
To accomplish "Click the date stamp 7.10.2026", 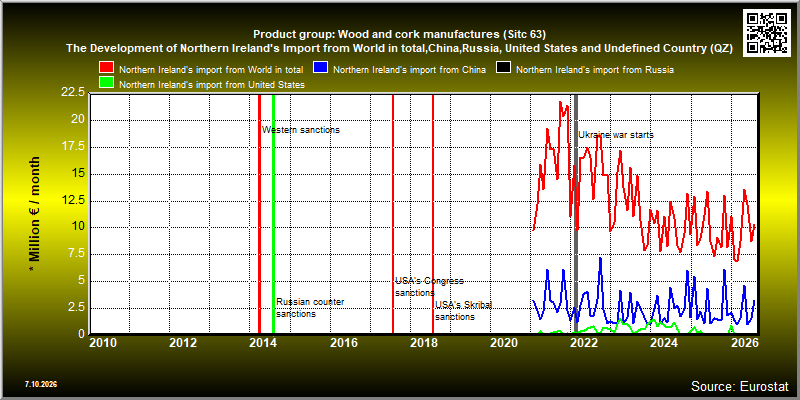I will click(x=41, y=384).
